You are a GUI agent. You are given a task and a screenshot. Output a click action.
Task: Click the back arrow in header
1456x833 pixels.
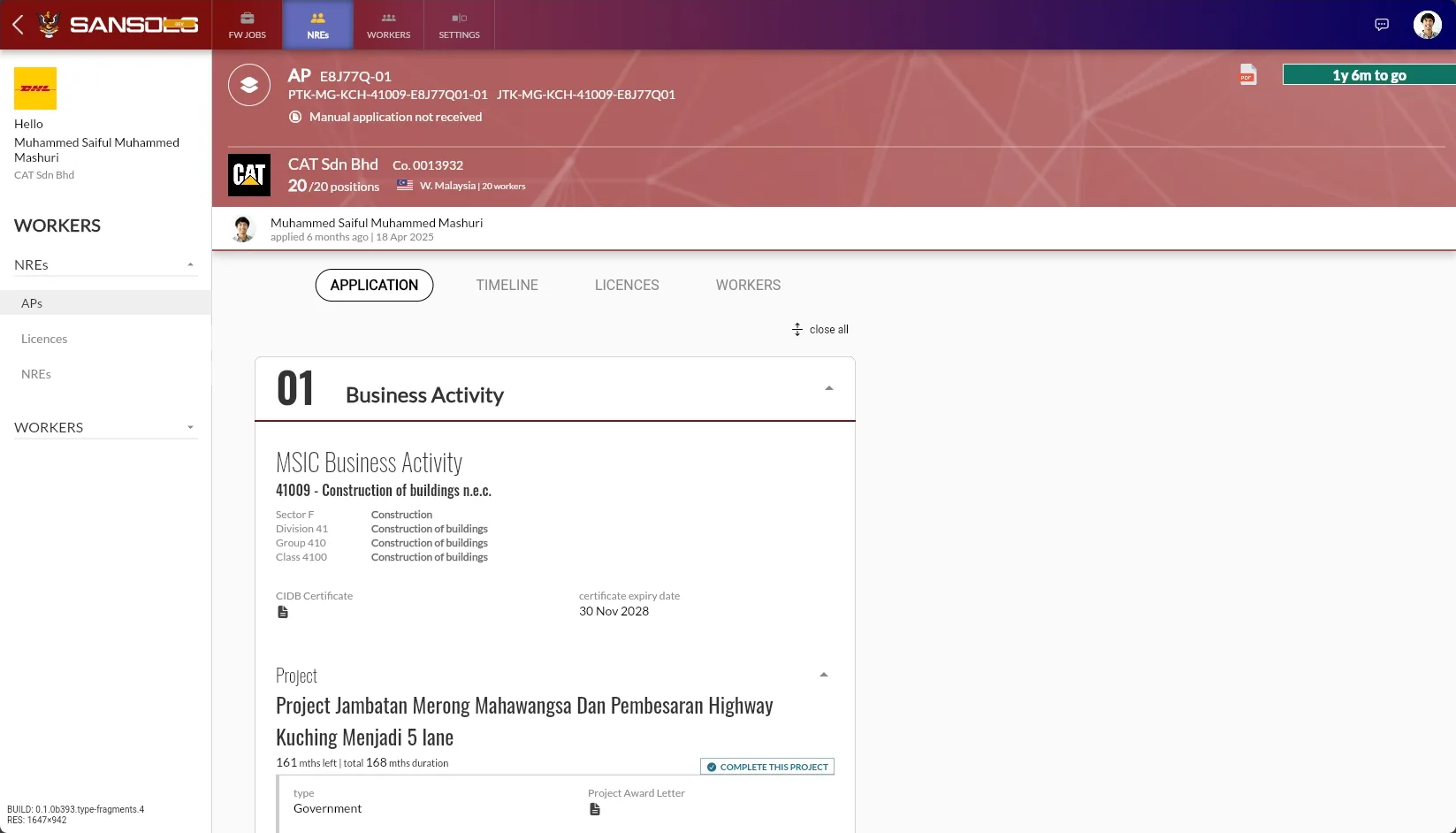(18, 25)
